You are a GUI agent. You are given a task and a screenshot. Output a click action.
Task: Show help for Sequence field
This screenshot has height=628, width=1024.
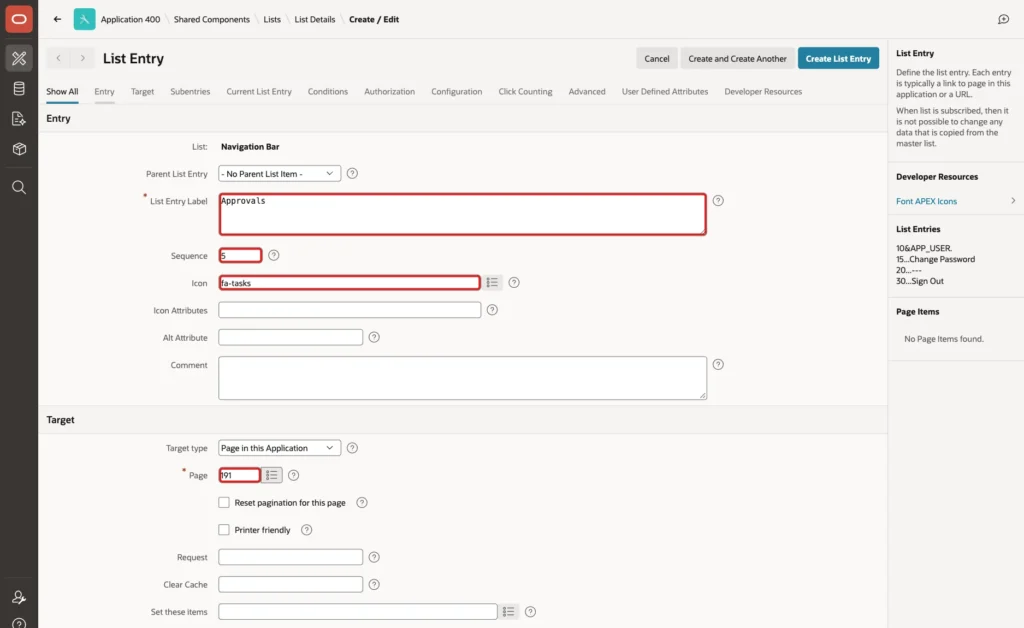pos(274,255)
